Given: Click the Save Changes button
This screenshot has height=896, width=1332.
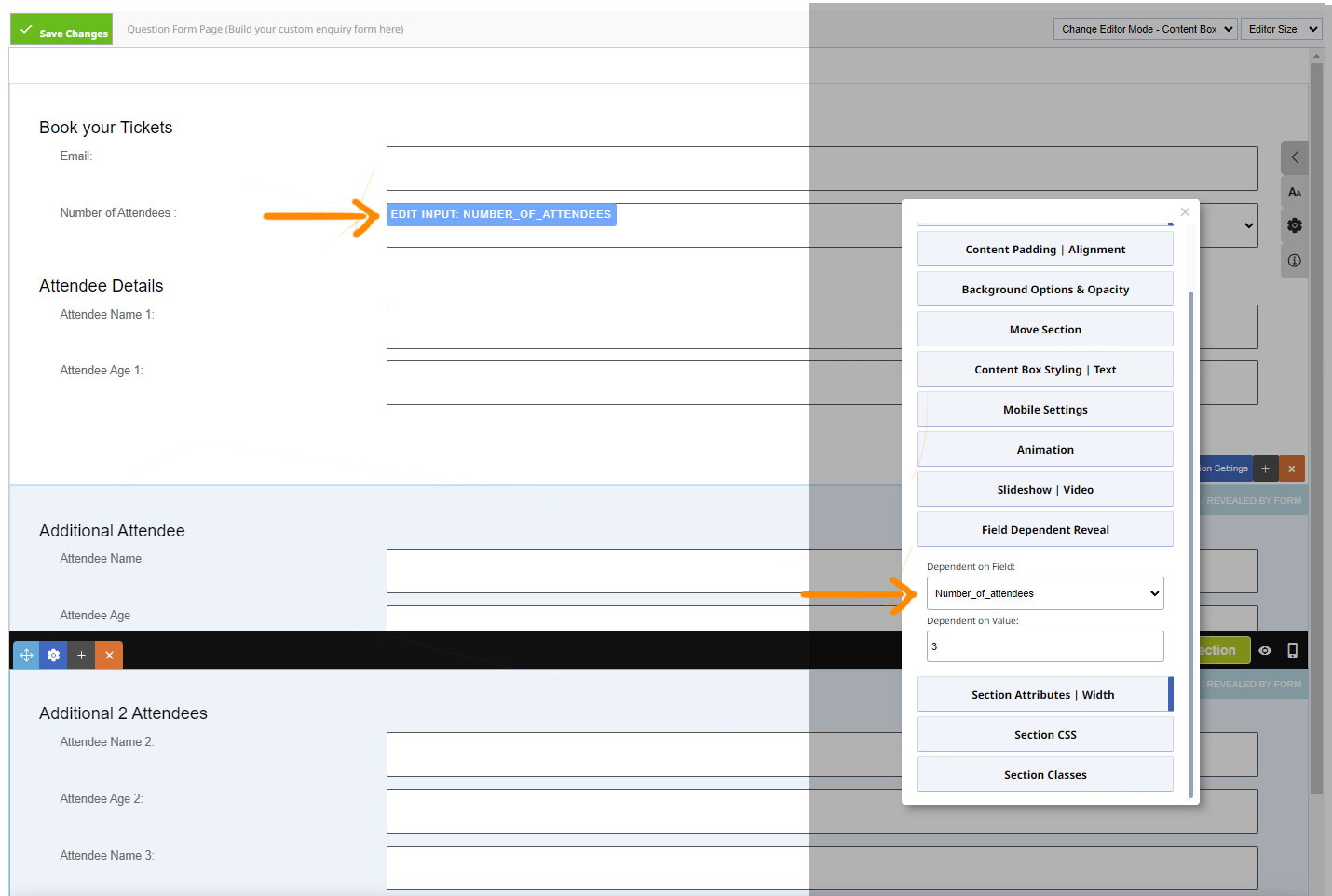Looking at the screenshot, I should tap(61, 30).
